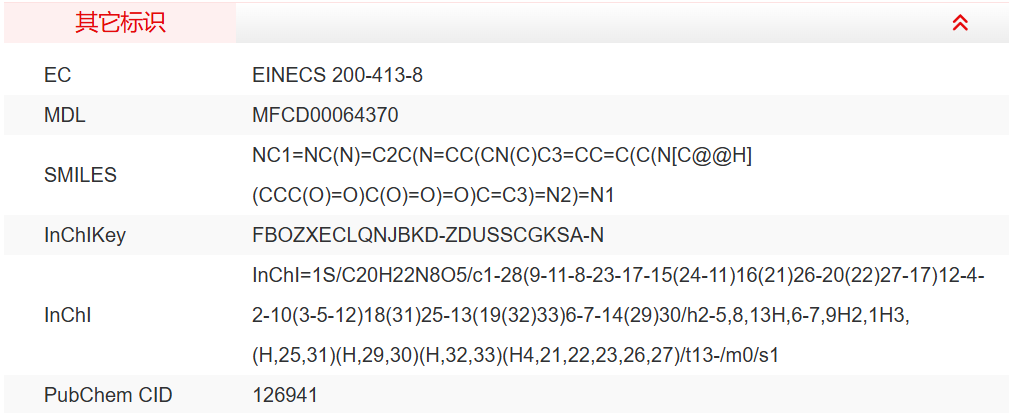The height and width of the screenshot is (413, 1023).
Task: Click the SMILES line starting with NC1=NC(N)
Action: (502, 156)
